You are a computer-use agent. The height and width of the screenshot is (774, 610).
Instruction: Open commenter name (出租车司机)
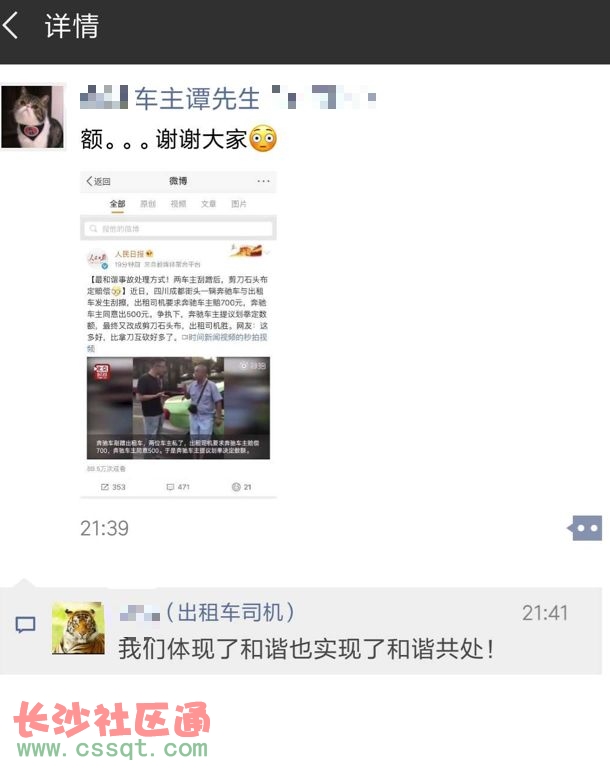point(230,613)
